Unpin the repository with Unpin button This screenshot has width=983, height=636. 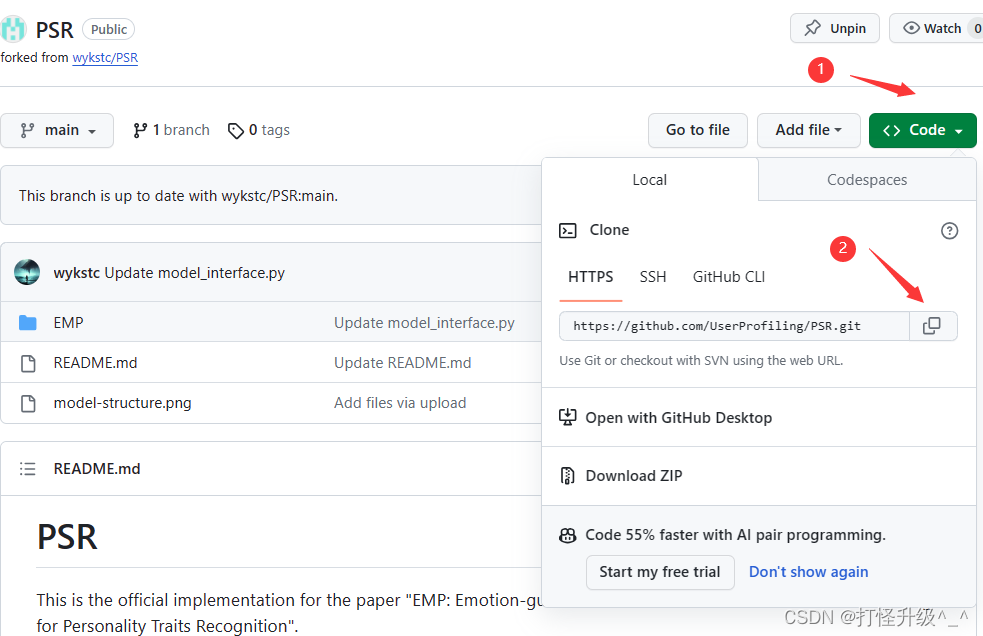pos(834,28)
